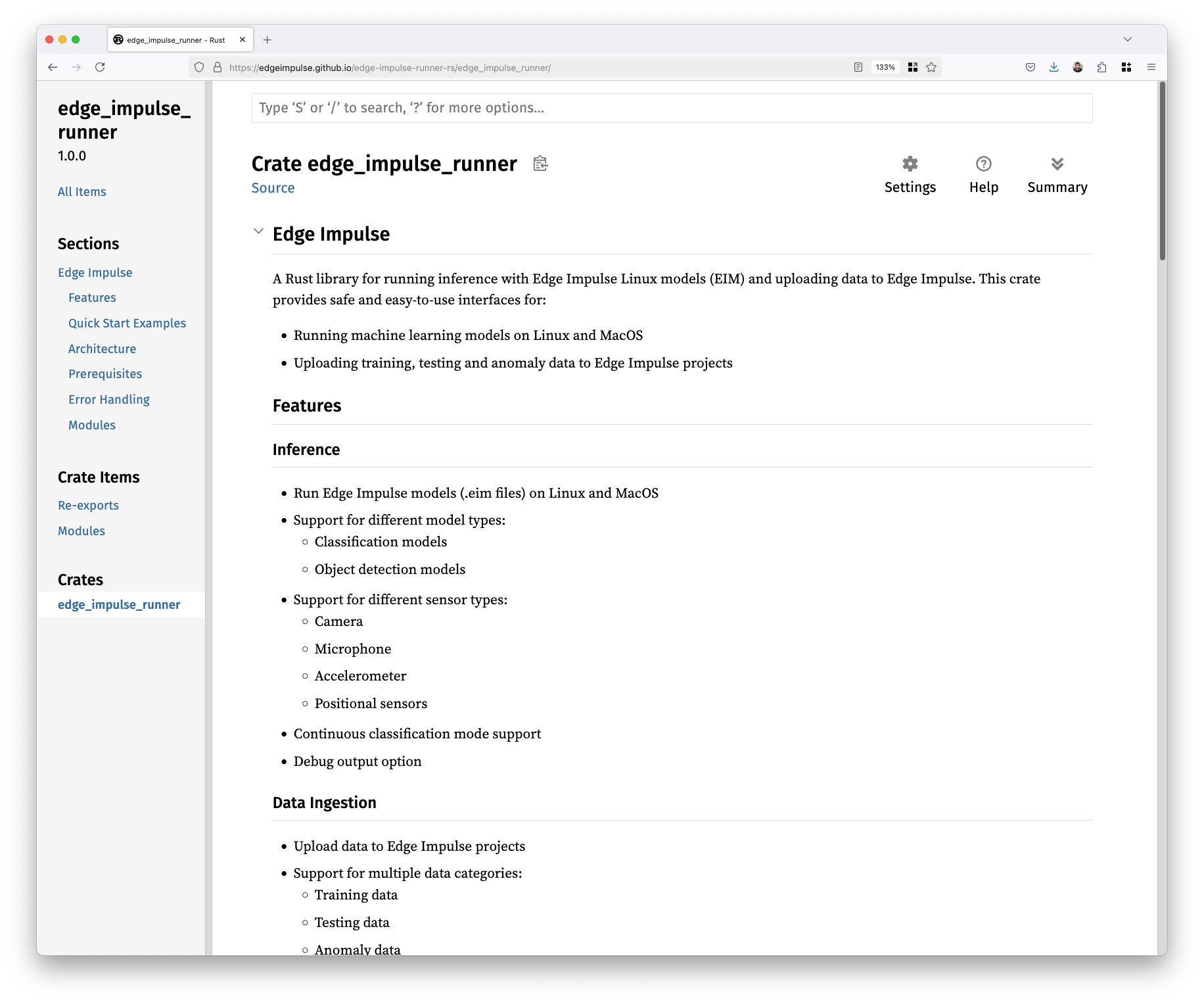Open the All Items list
The height and width of the screenshot is (1004, 1204).
tap(82, 192)
